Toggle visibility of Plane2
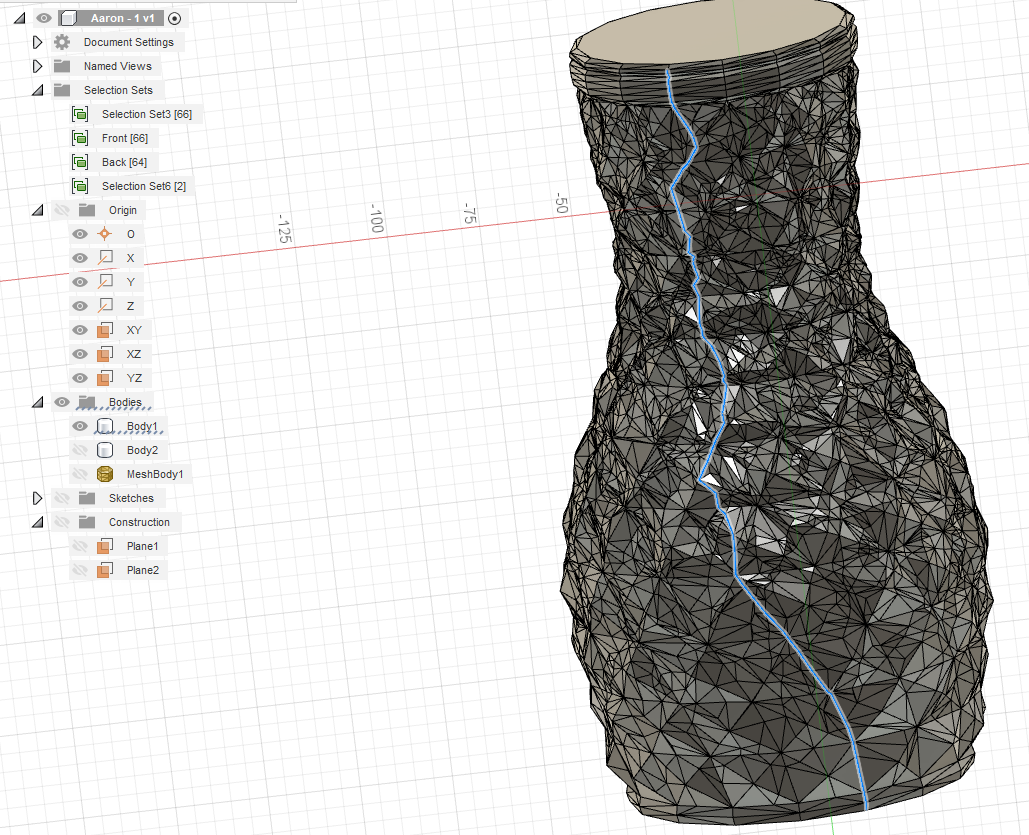The width and height of the screenshot is (1029, 835). [x=80, y=570]
